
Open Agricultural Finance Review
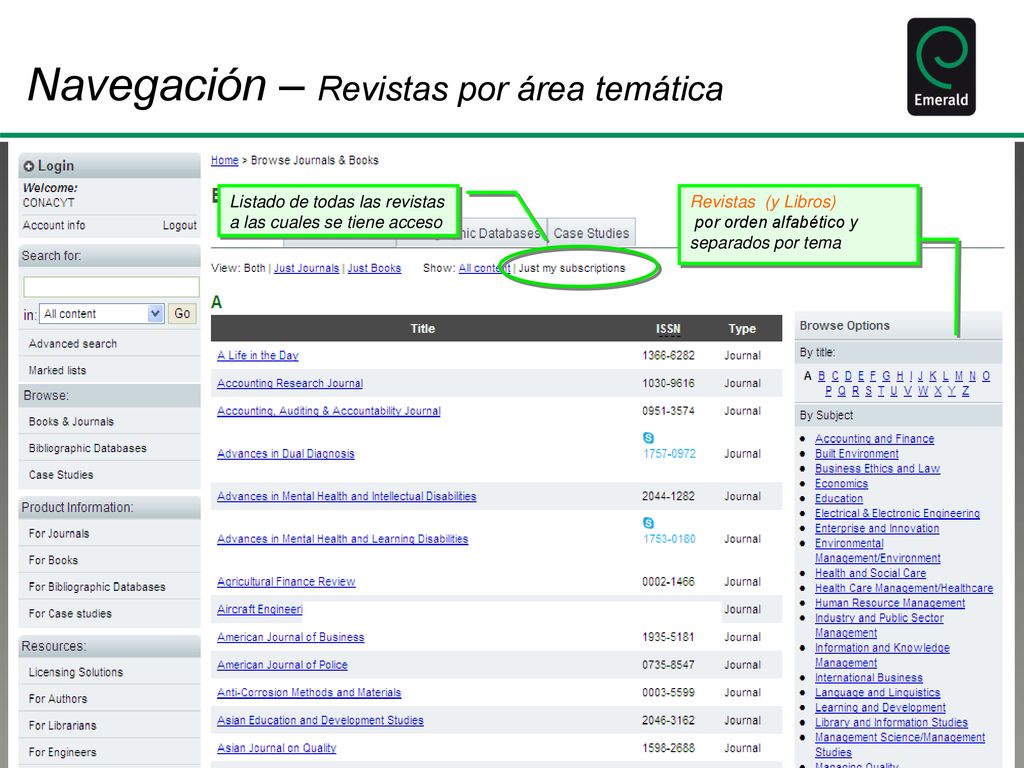click(286, 582)
